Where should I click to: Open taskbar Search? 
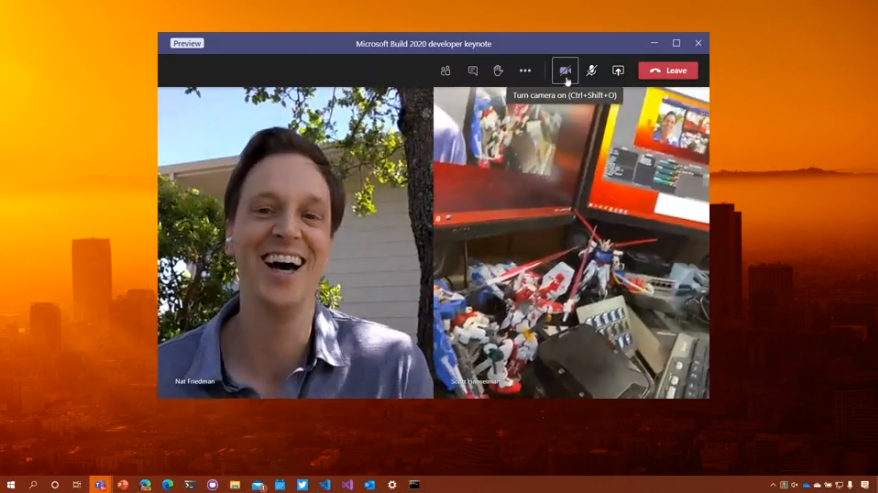[33, 485]
